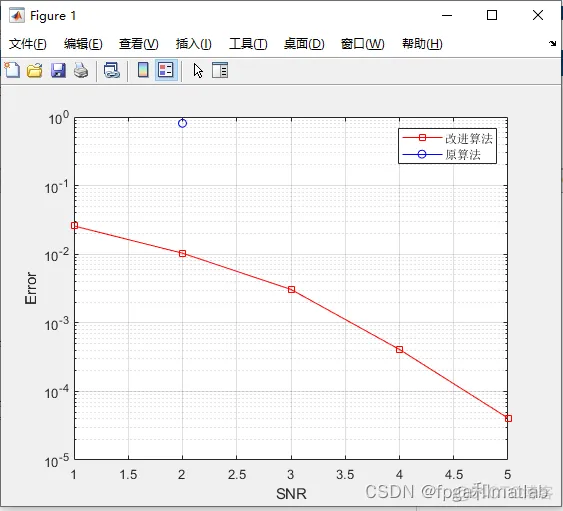Click the Link Plot toolbar icon
This screenshot has height=511, width=563.
pyautogui.click(x=112, y=70)
